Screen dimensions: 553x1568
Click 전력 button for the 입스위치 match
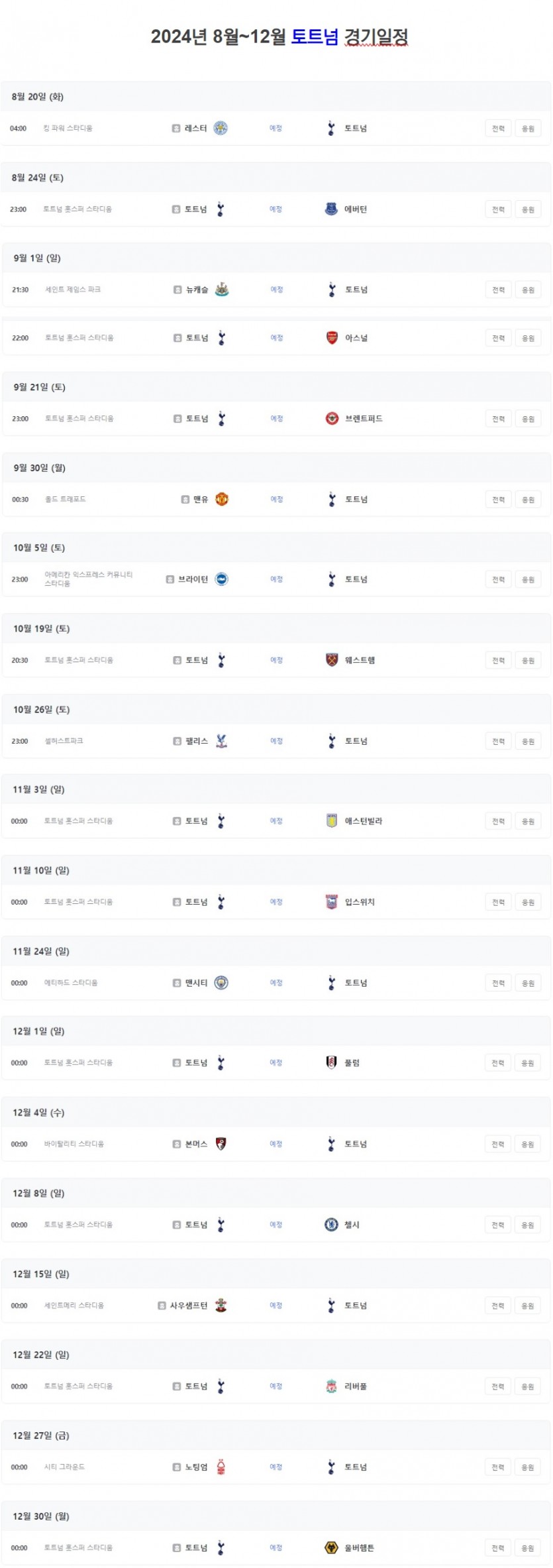point(498,902)
